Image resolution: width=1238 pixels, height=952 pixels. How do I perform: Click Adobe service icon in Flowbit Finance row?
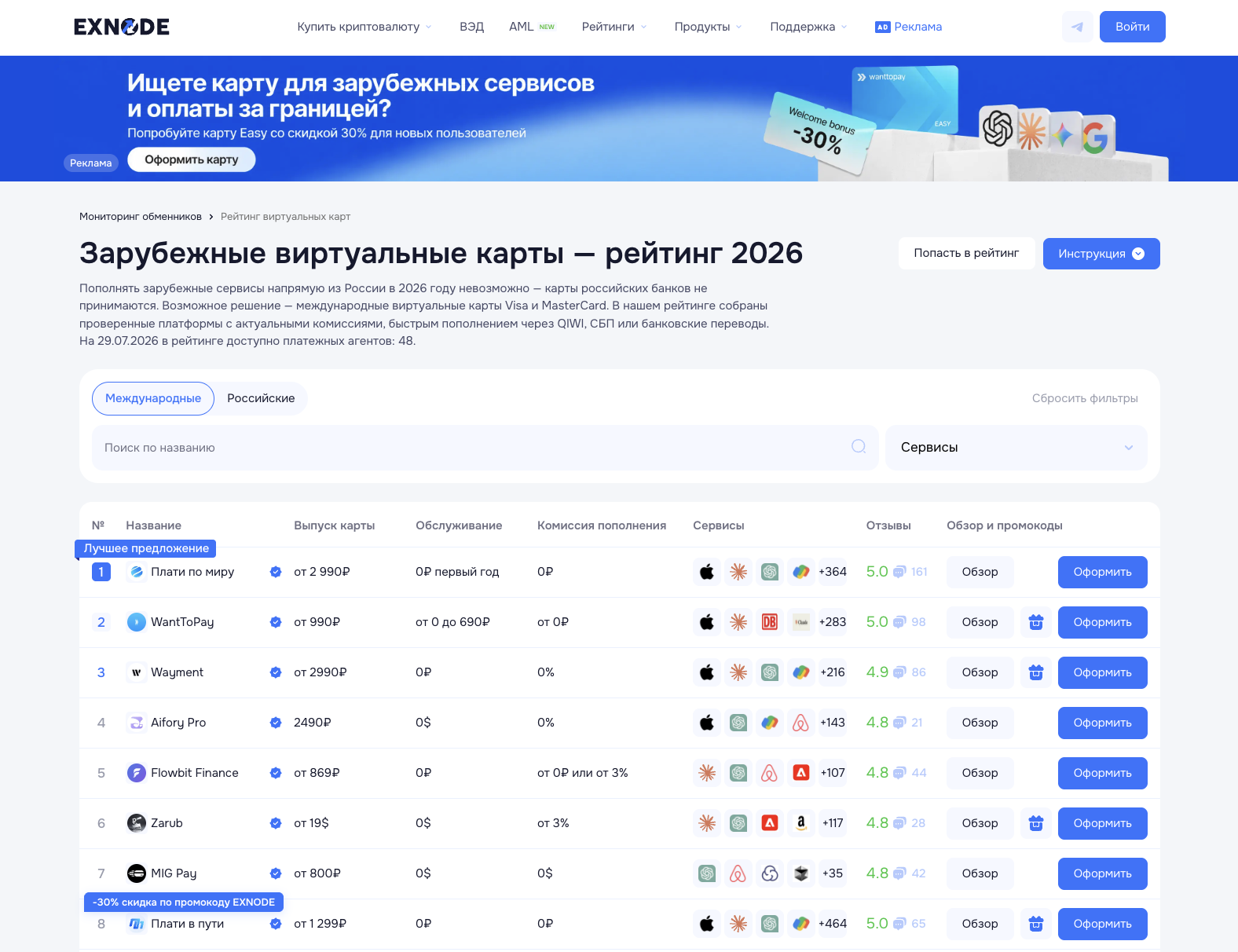pyautogui.click(x=800, y=773)
